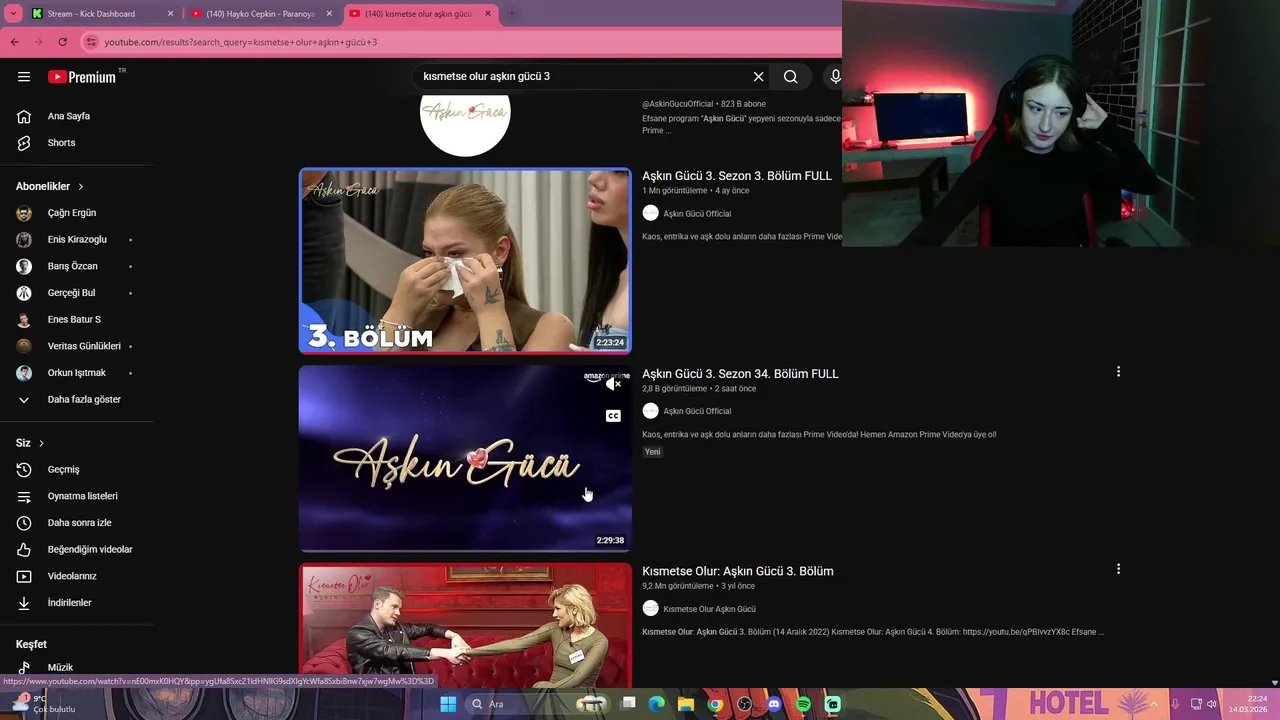1280x720 pixels.
Task: Play the red couch Kısmetse Olur thumbnail
Action: pyautogui.click(x=465, y=624)
